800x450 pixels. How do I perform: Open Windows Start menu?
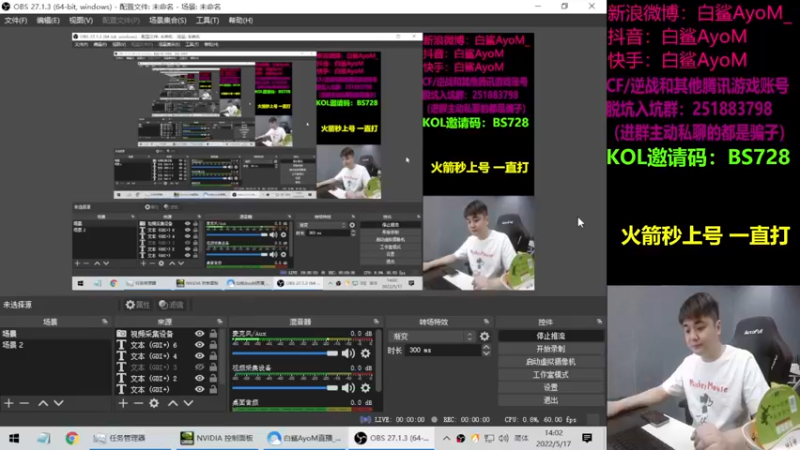pyautogui.click(x=14, y=438)
